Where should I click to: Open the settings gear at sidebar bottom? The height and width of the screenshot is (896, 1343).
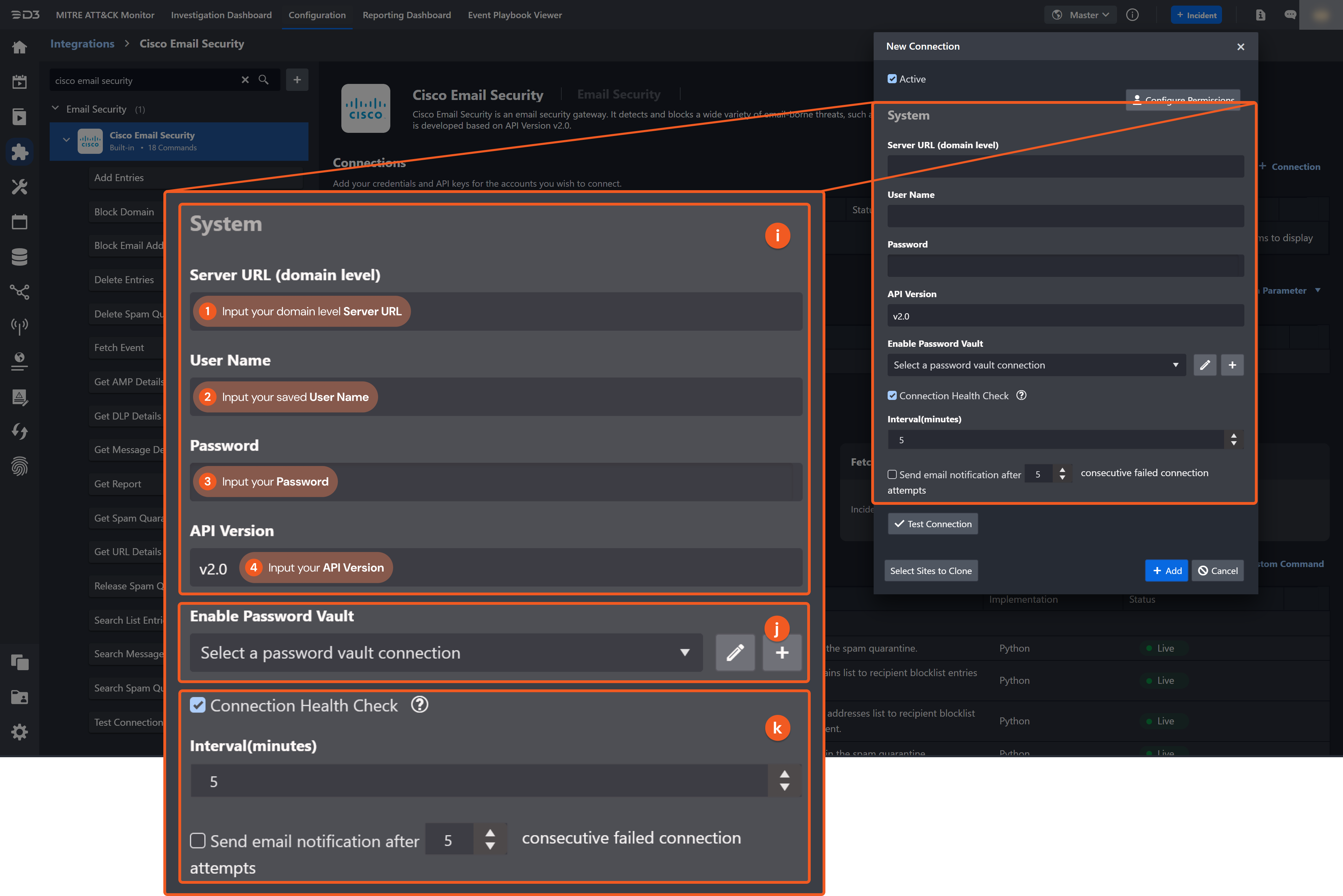pyautogui.click(x=20, y=732)
